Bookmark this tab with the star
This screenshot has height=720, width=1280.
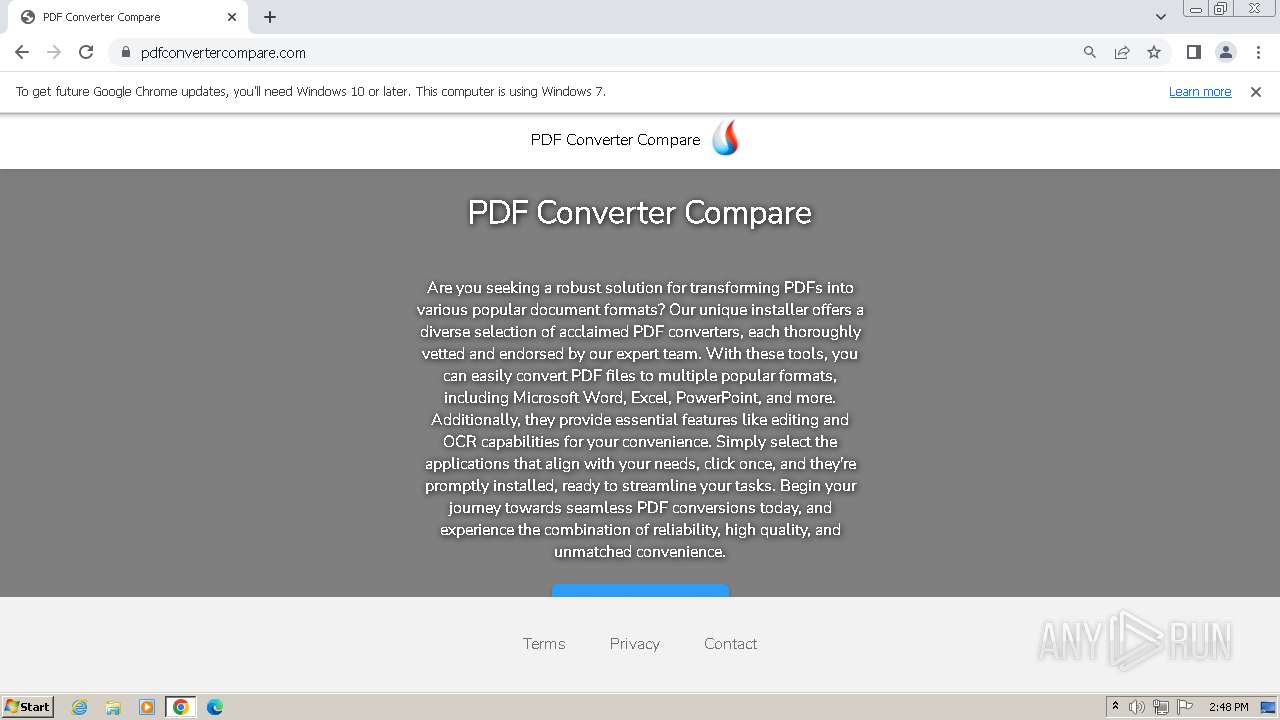(x=1154, y=52)
